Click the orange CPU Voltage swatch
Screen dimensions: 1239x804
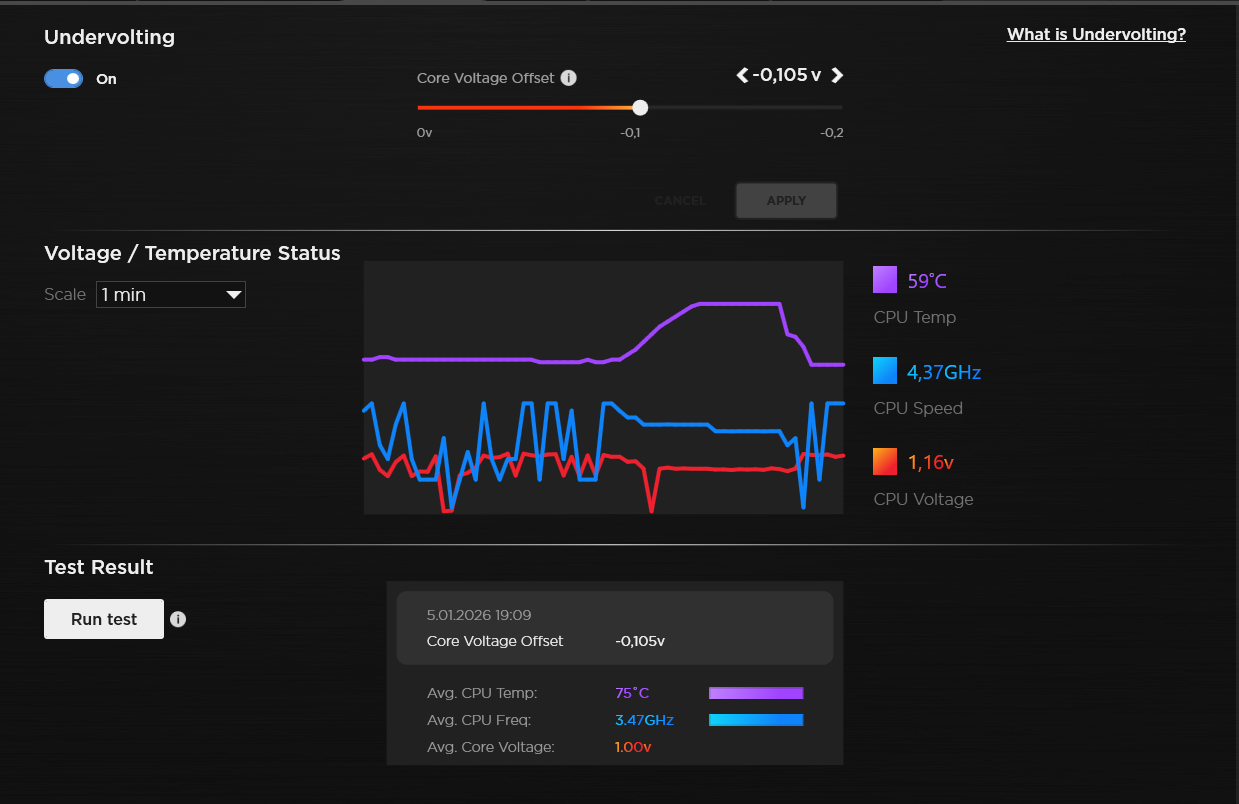[x=885, y=462]
